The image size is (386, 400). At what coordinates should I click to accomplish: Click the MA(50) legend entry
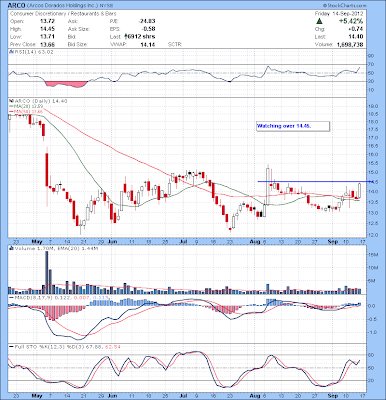pyautogui.click(x=26, y=111)
